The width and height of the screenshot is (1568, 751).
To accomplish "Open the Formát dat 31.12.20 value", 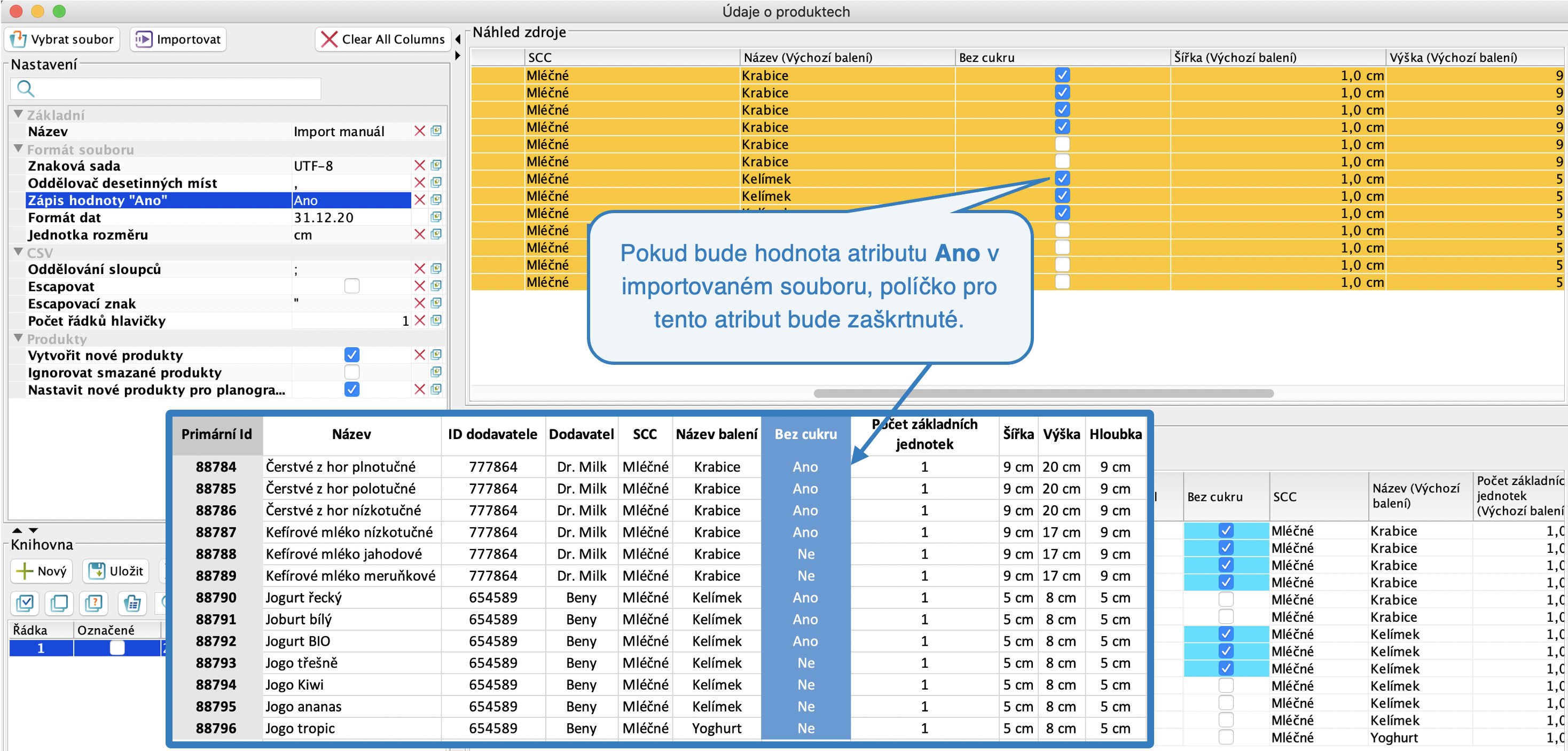I will [351, 217].
